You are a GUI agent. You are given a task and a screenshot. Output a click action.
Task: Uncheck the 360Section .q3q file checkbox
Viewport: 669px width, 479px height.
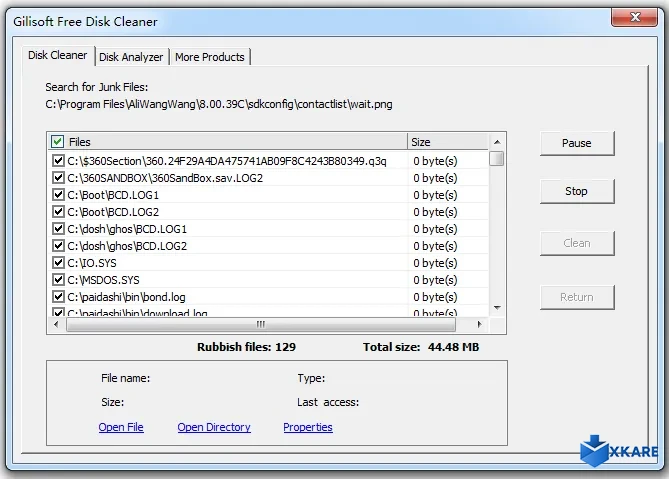tap(58, 161)
